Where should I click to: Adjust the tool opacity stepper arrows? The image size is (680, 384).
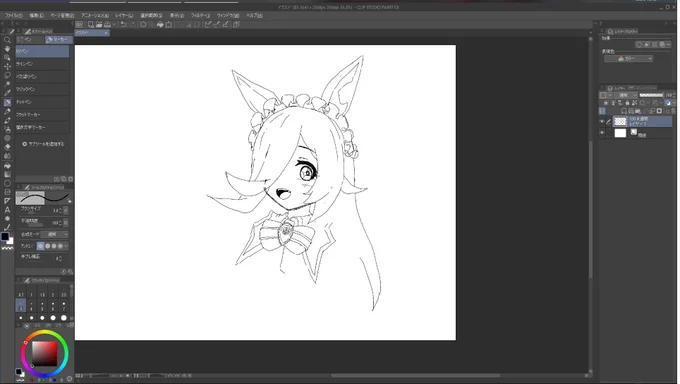tap(60, 223)
